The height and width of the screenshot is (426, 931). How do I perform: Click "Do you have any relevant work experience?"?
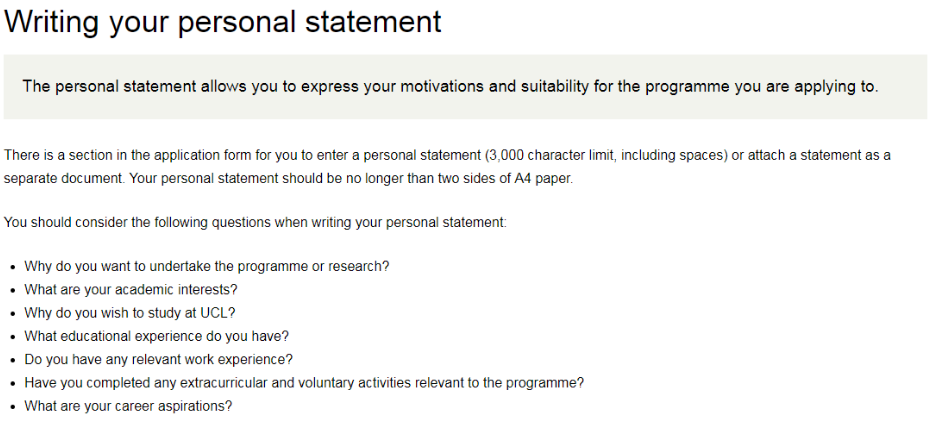coord(158,359)
